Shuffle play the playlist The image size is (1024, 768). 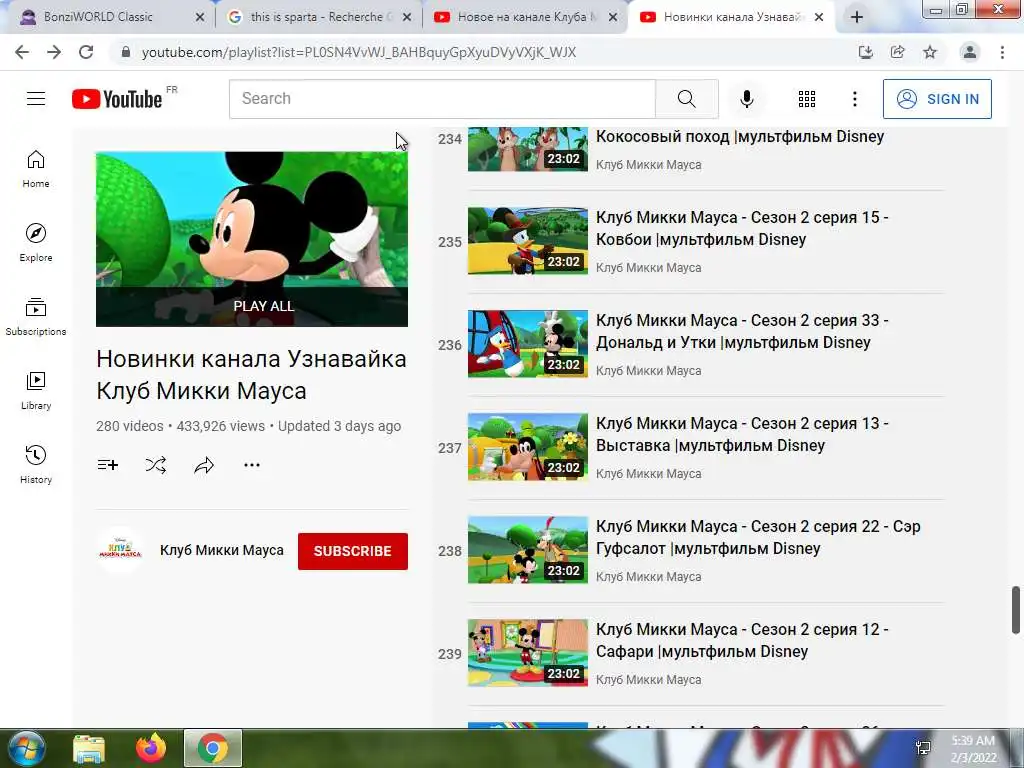pos(155,465)
